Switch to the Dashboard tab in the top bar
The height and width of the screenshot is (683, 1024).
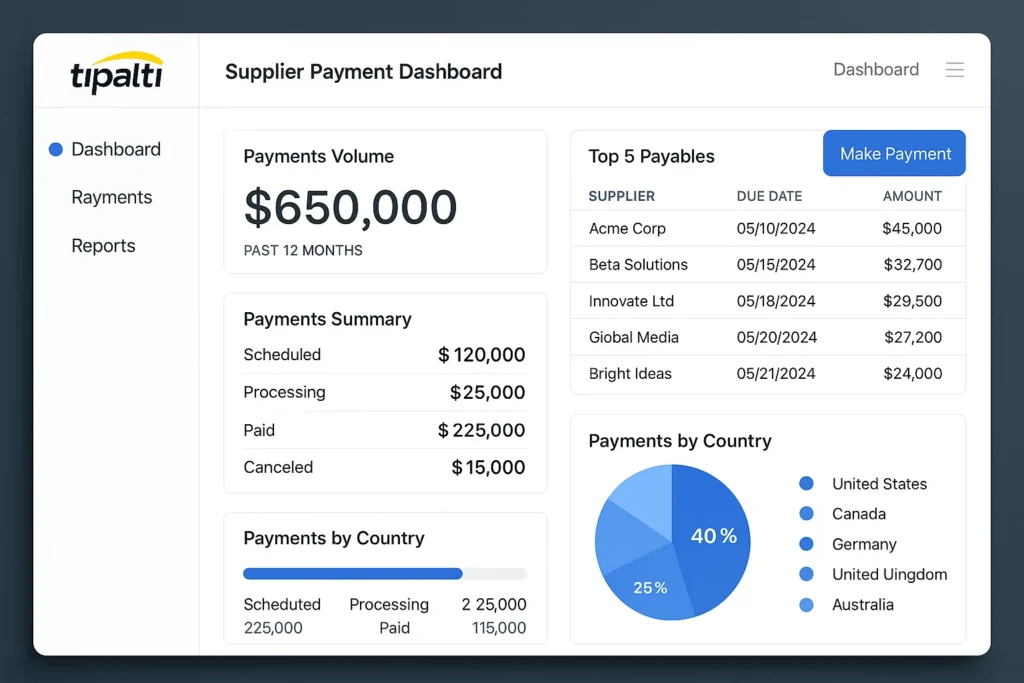(x=875, y=69)
